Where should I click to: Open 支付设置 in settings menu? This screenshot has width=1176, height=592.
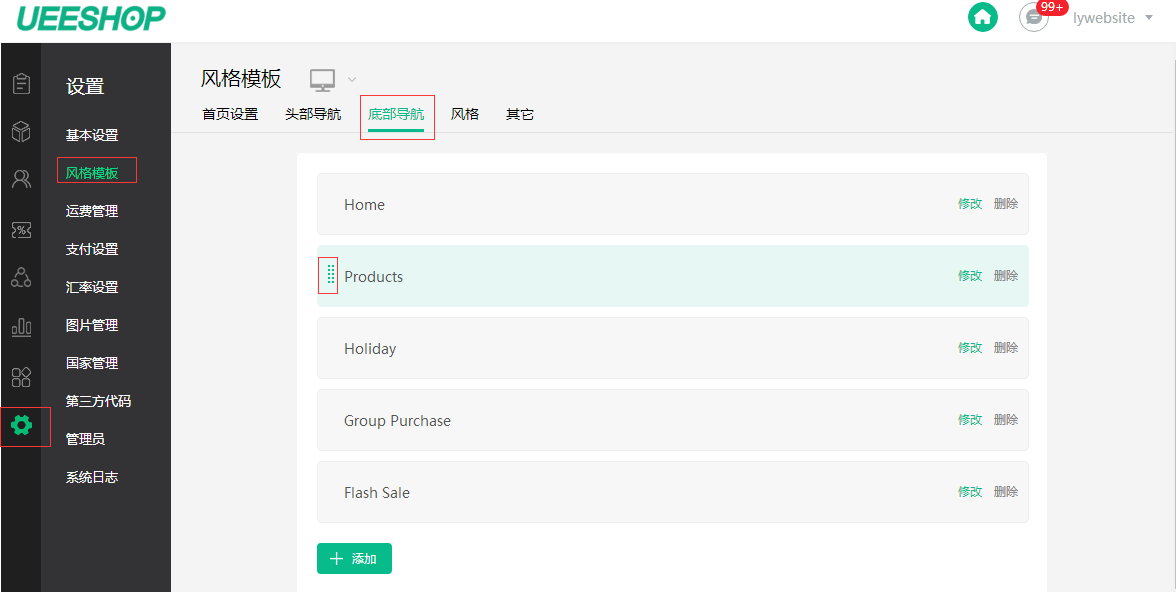point(92,249)
